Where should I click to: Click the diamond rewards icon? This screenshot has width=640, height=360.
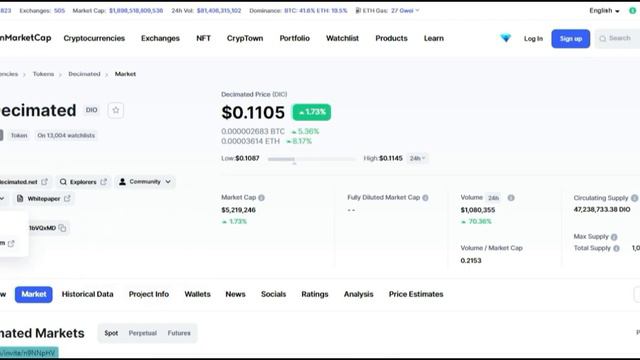coord(505,38)
